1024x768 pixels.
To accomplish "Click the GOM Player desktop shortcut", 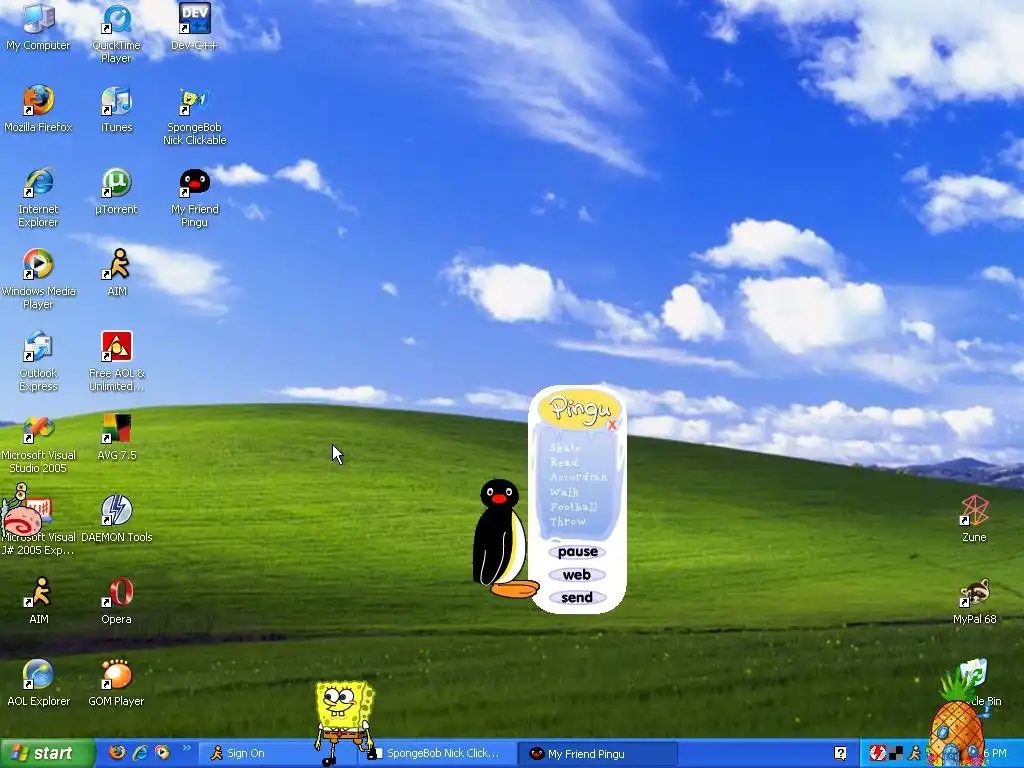I will (x=116, y=682).
